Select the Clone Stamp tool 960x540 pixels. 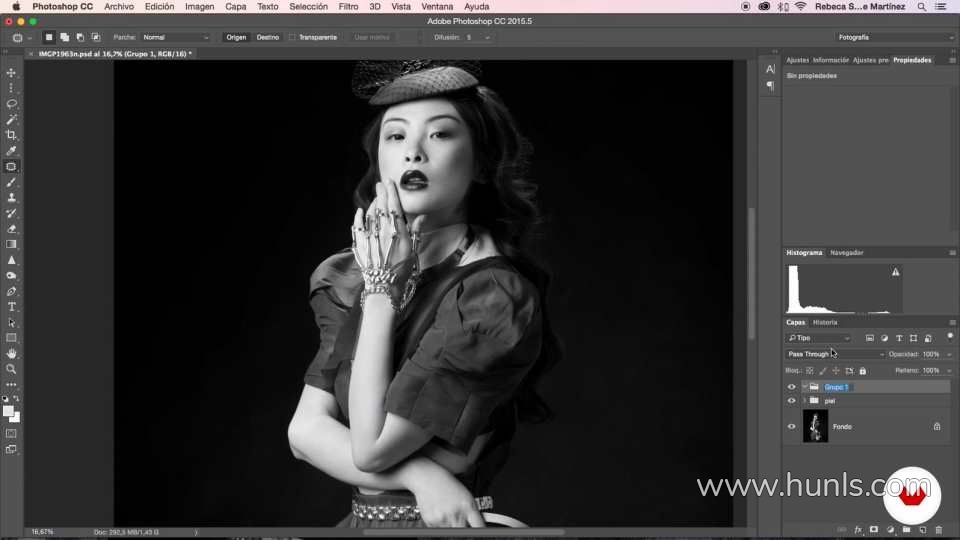11,198
